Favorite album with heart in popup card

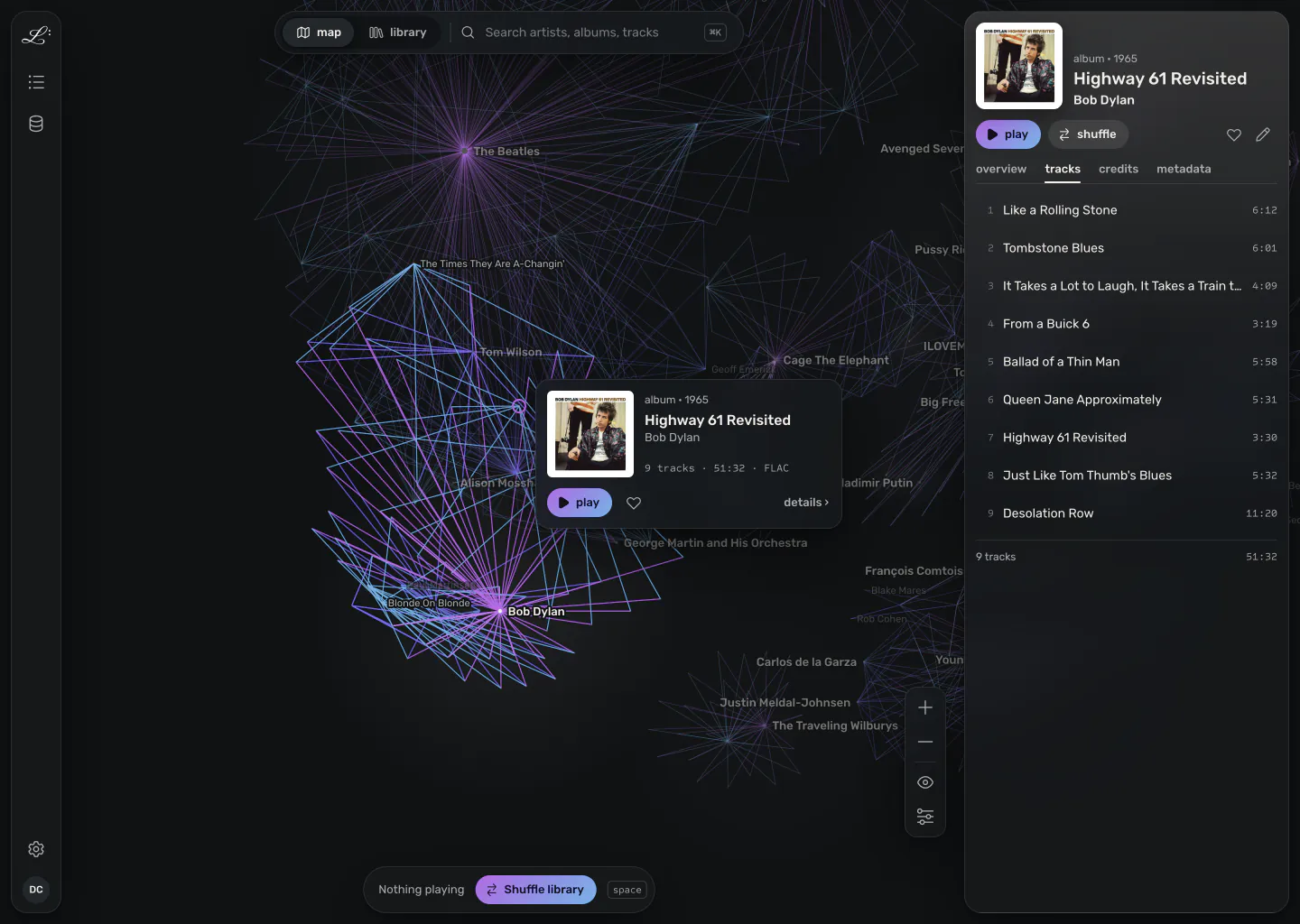pyautogui.click(x=634, y=503)
